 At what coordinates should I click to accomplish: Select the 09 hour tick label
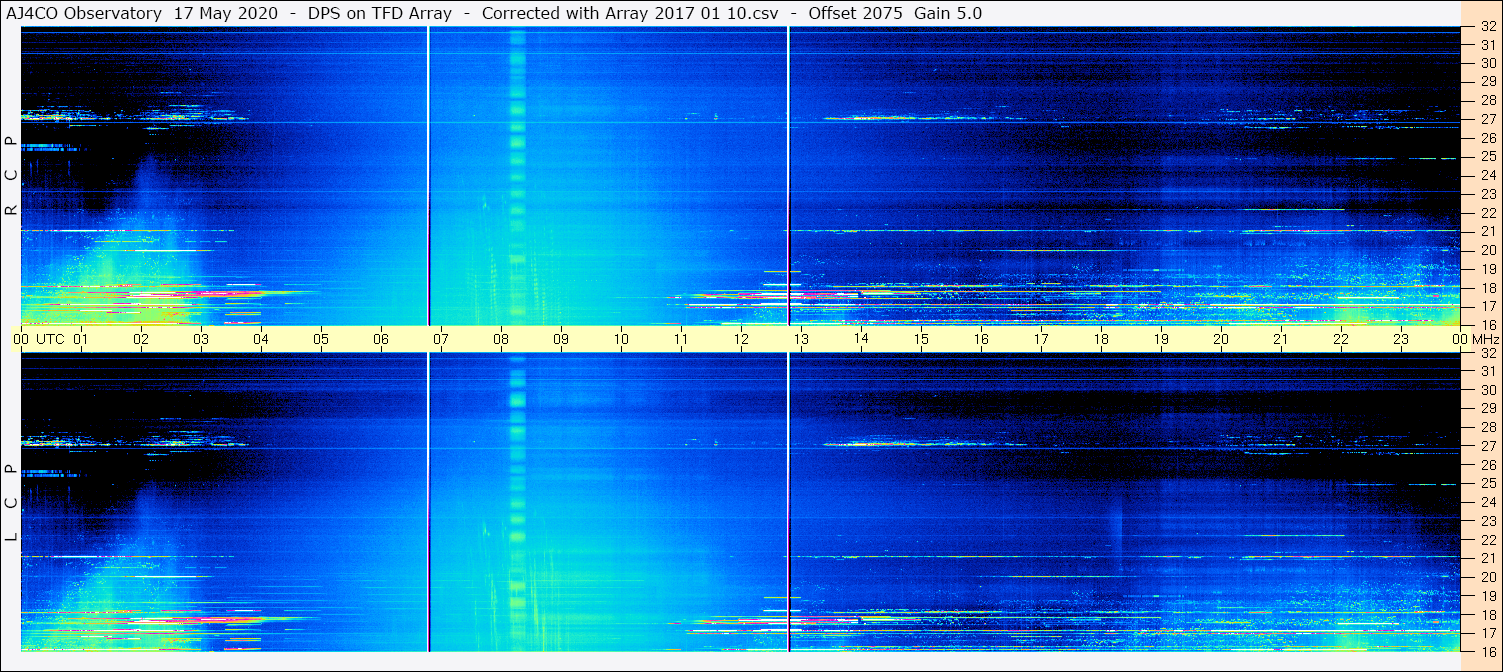pos(561,339)
